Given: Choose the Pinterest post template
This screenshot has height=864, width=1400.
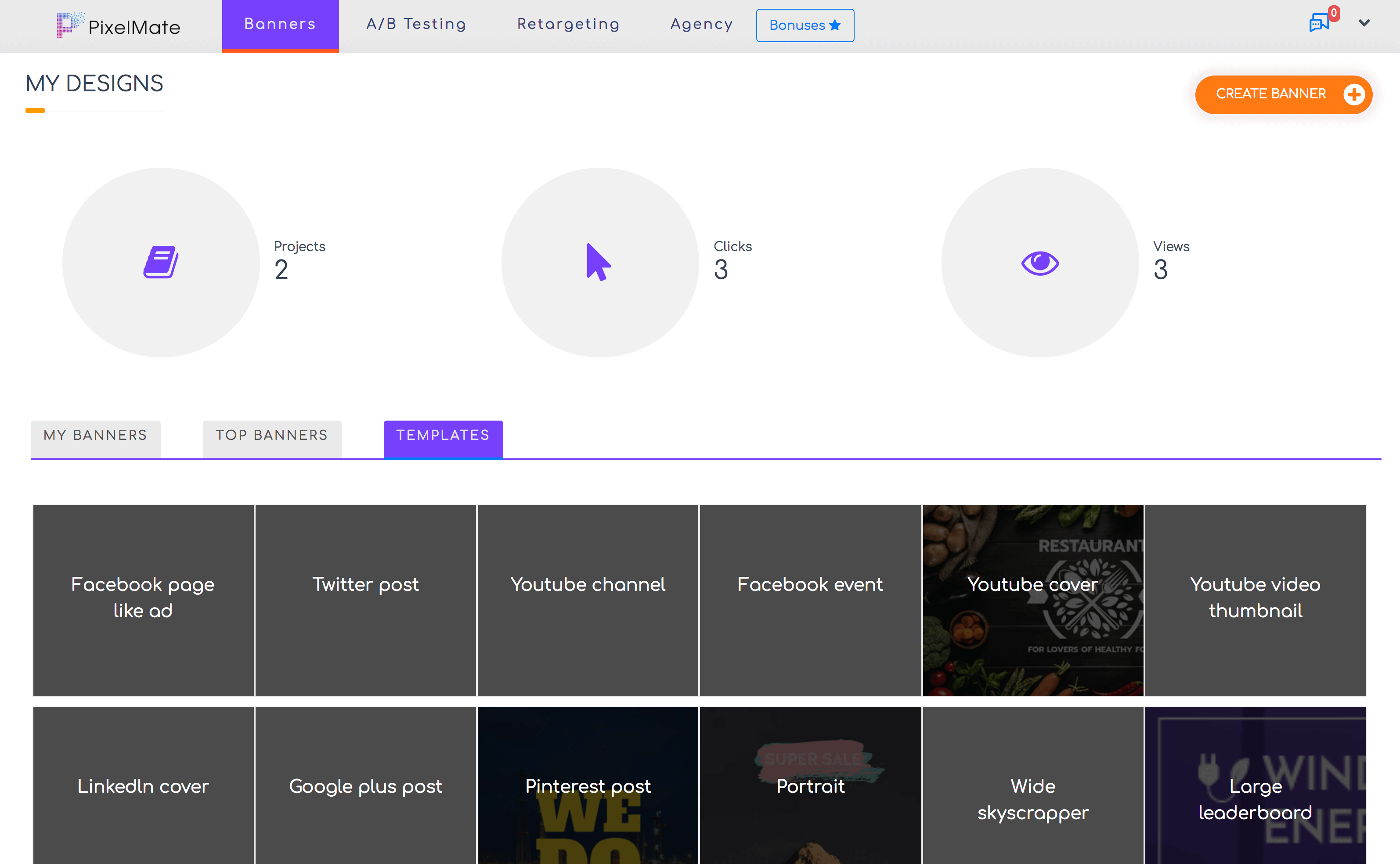Looking at the screenshot, I should 588,786.
